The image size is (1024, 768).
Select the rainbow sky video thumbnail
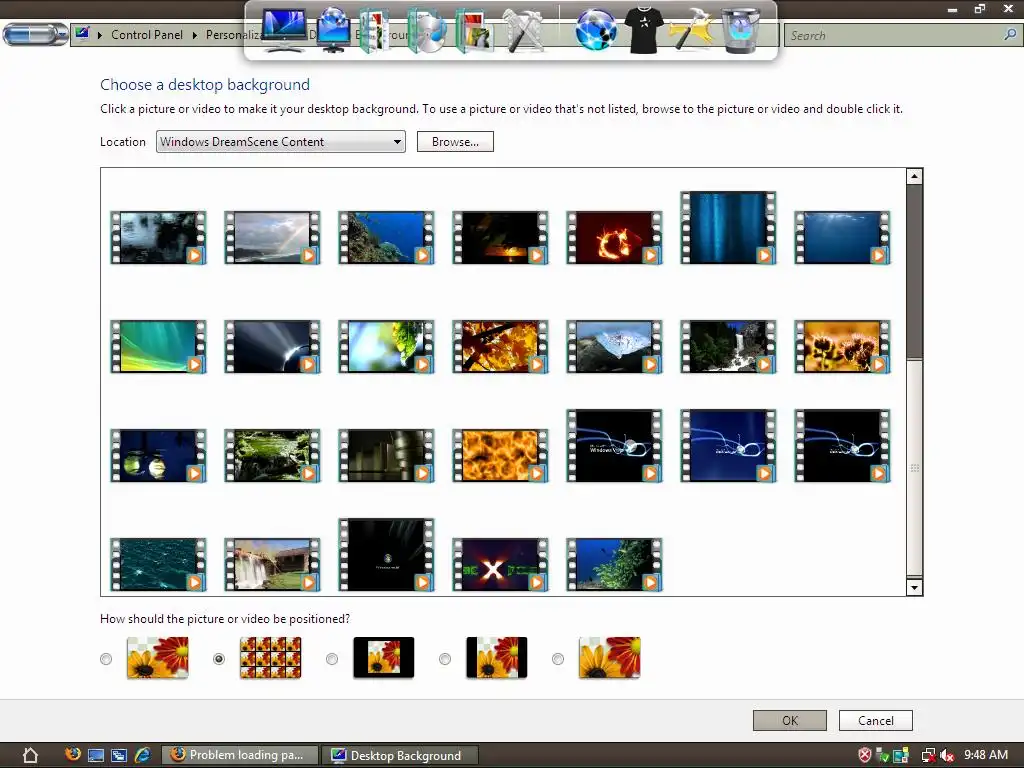(x=272, y=237)
